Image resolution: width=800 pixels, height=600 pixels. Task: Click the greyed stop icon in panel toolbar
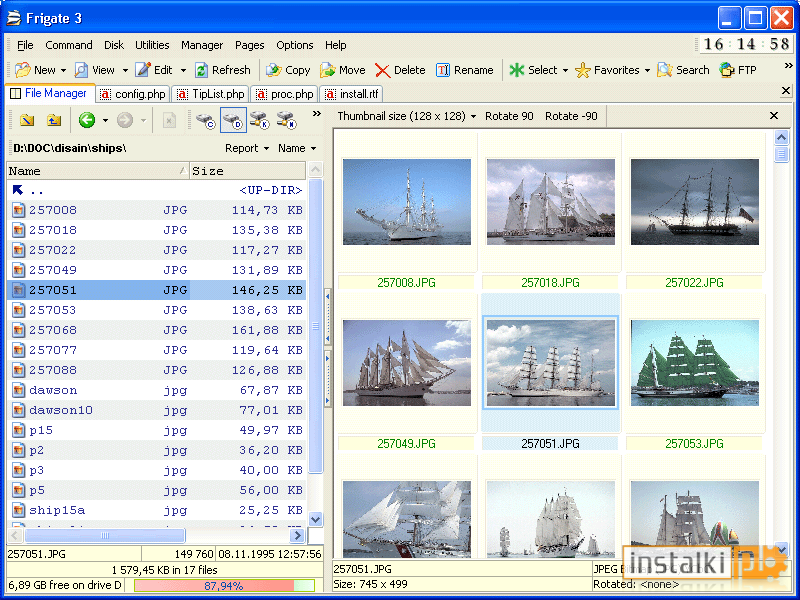click(169, 120)
